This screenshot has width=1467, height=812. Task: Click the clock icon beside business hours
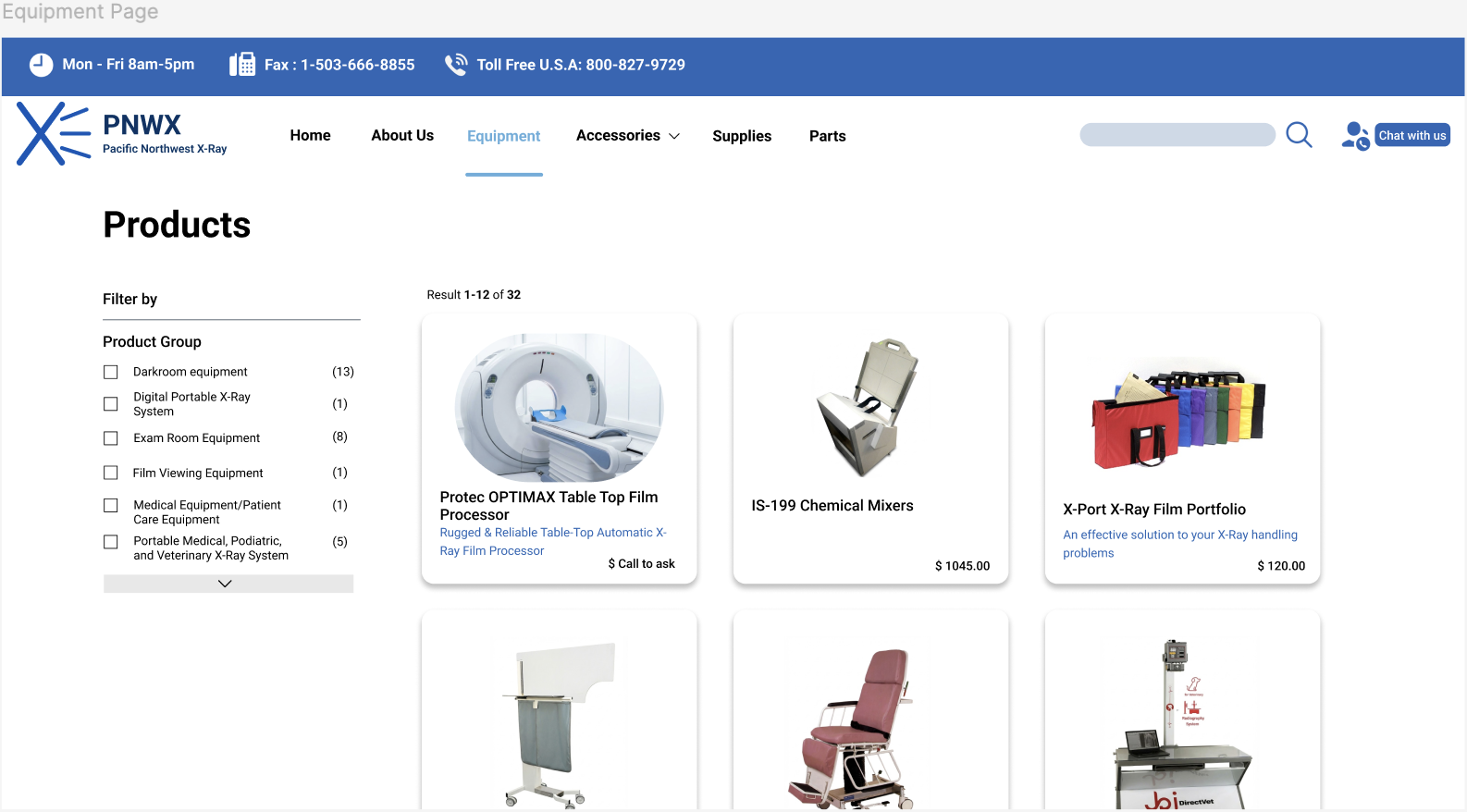(x=41, y=65)
